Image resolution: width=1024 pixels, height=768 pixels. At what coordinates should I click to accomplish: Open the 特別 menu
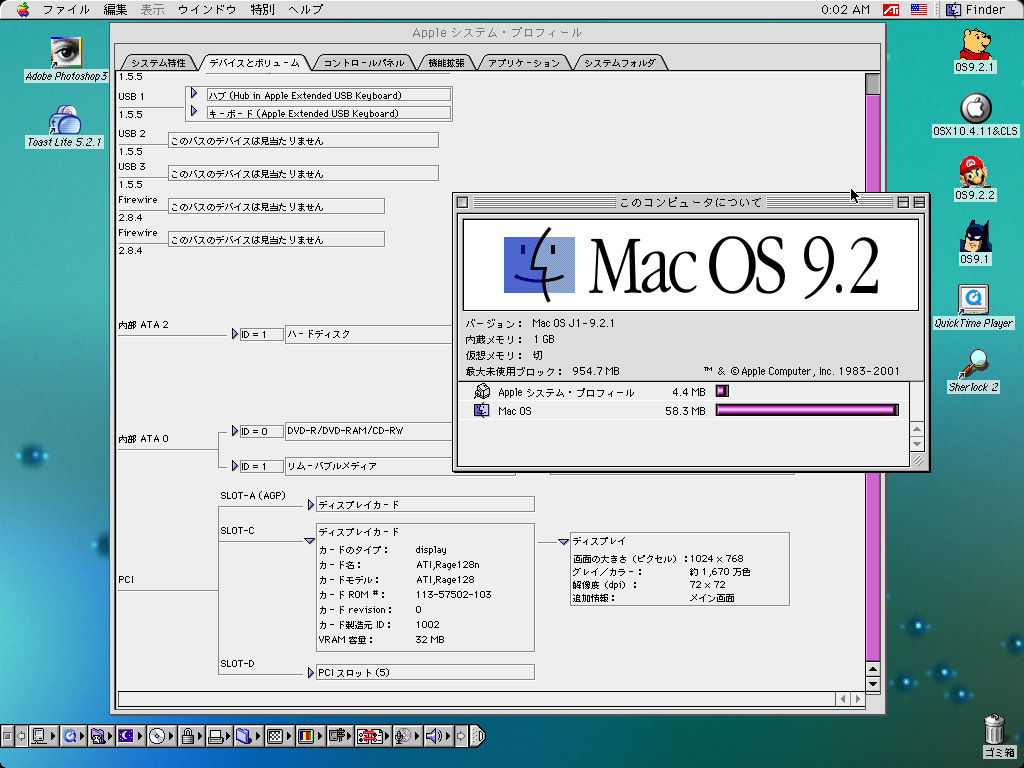[x=263, y=10]
